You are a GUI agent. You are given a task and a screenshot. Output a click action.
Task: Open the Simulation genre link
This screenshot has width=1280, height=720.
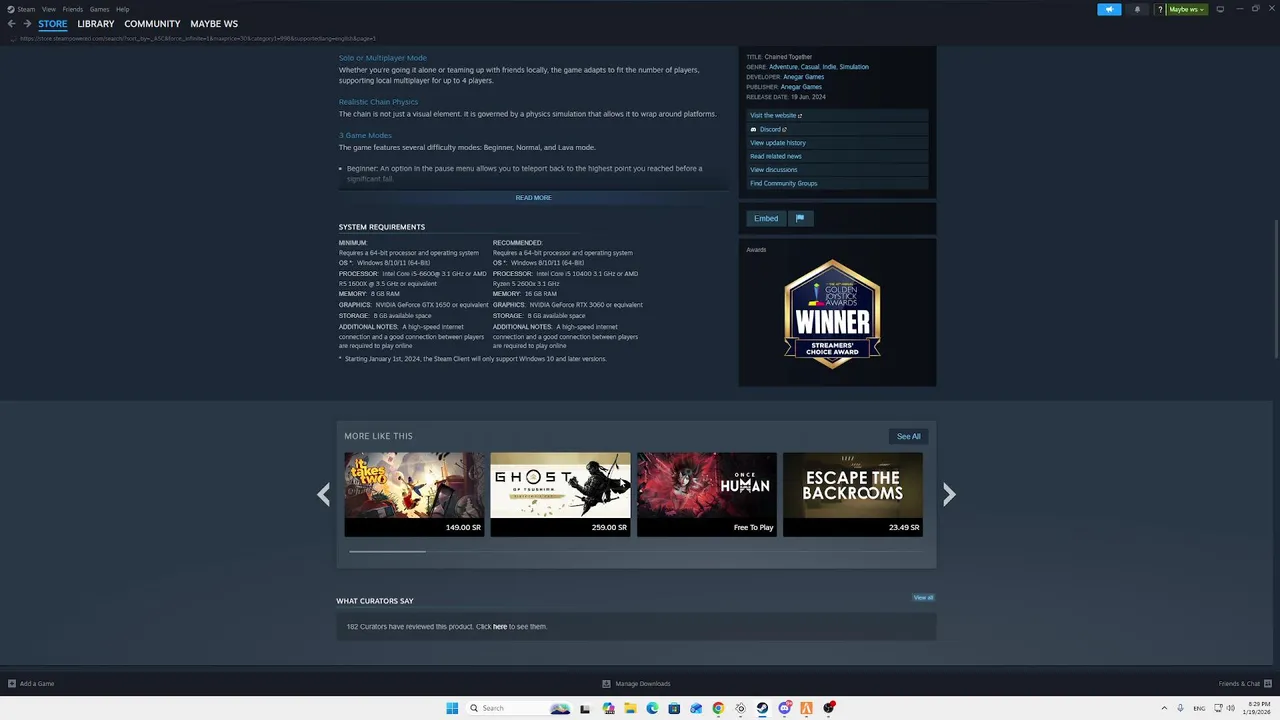[x=854, y=67]
